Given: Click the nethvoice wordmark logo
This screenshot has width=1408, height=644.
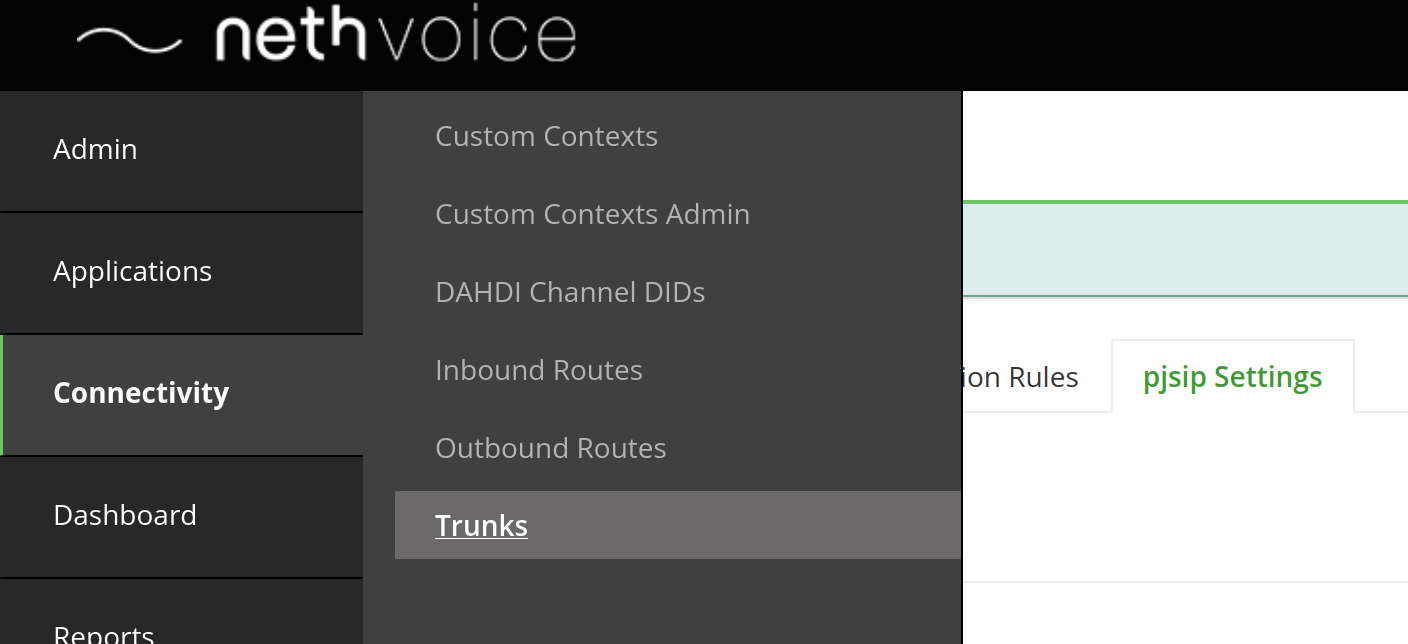Looking at the screenshot, I should point(396,38).
